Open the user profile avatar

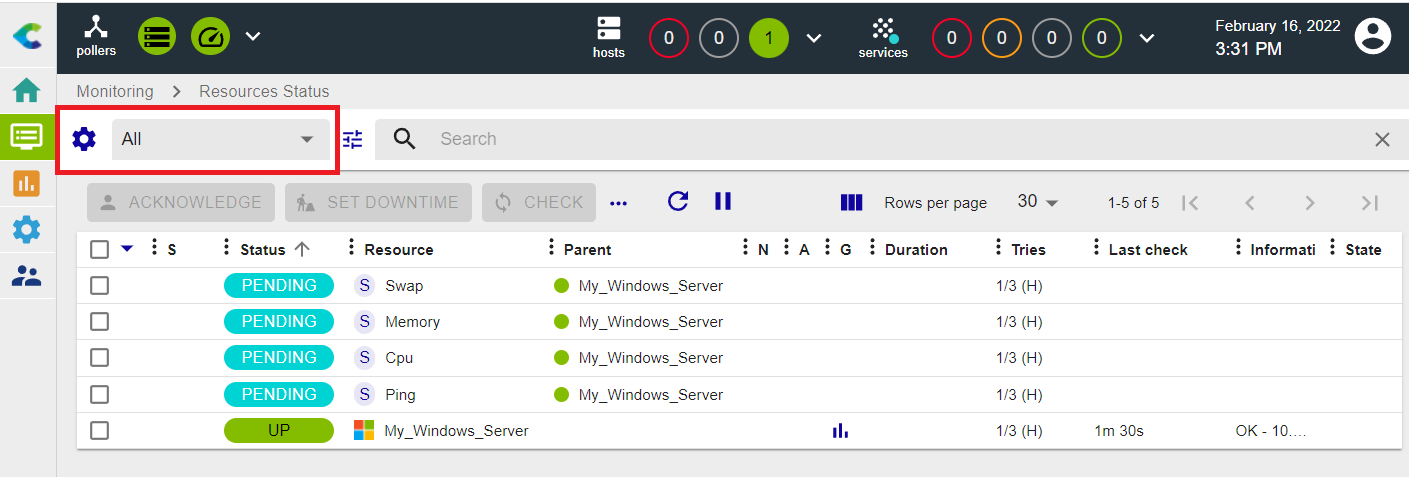[1372, 36]
